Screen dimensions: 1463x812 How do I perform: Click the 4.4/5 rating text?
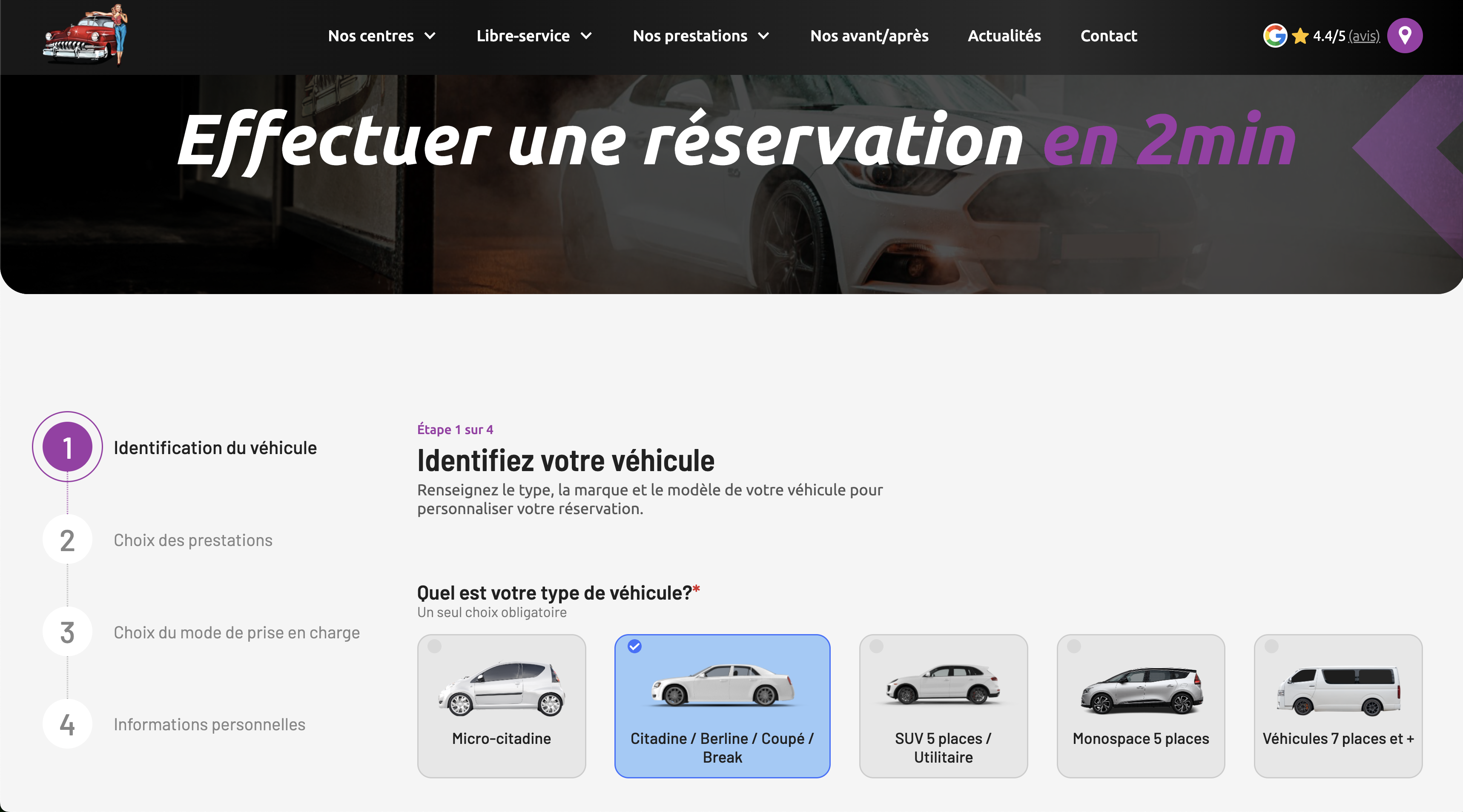1329,36
